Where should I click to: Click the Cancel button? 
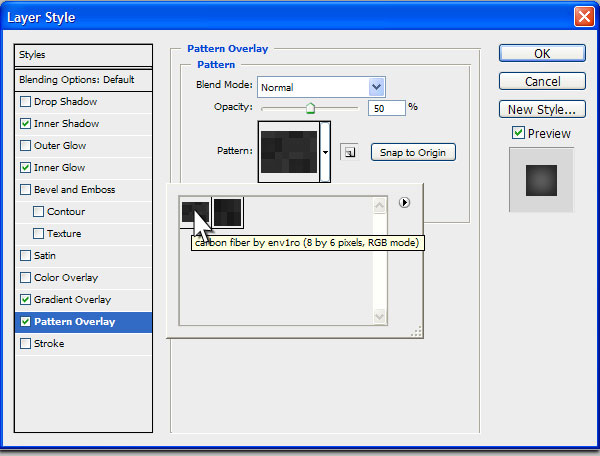[542, 81]
